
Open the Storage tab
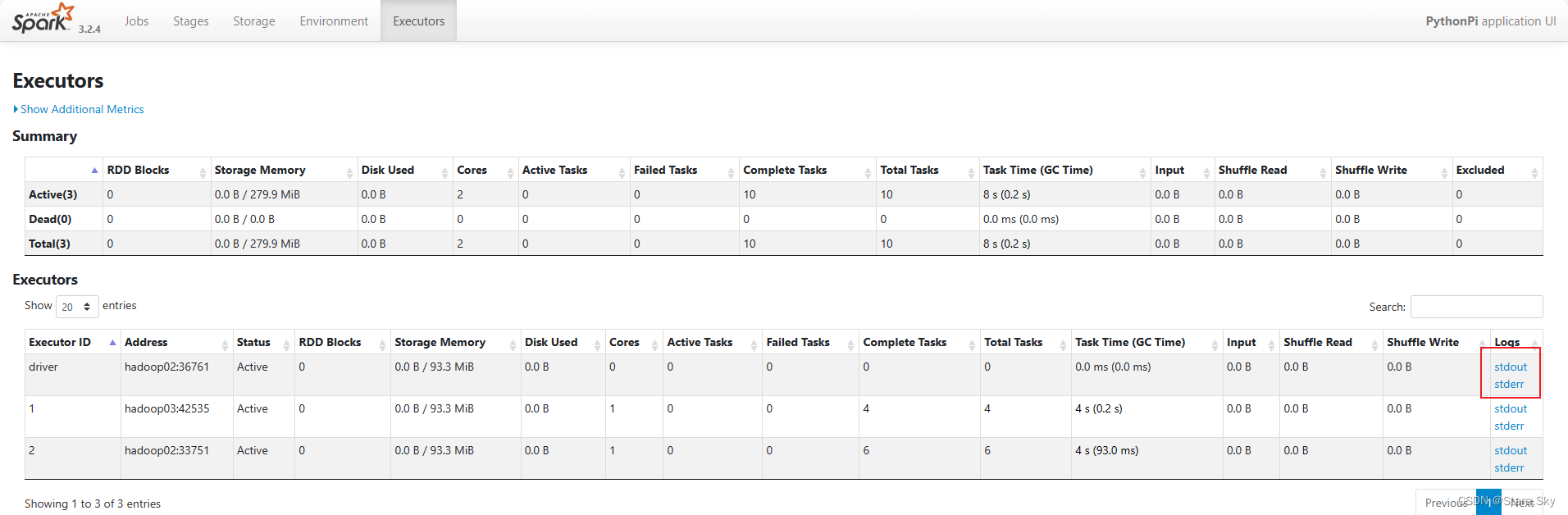coord(253,21)
